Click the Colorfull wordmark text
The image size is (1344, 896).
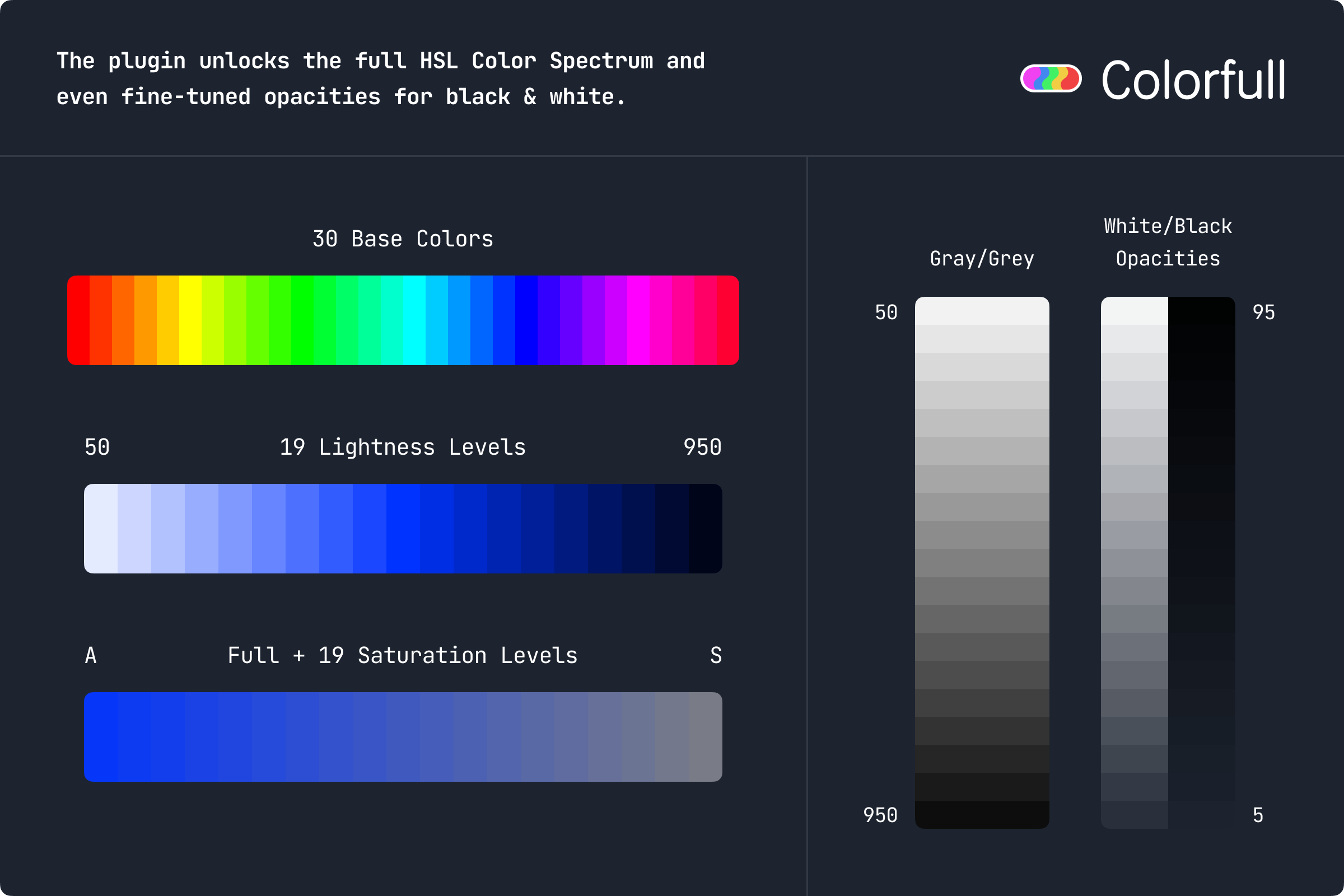click(x=1193, y=81)
